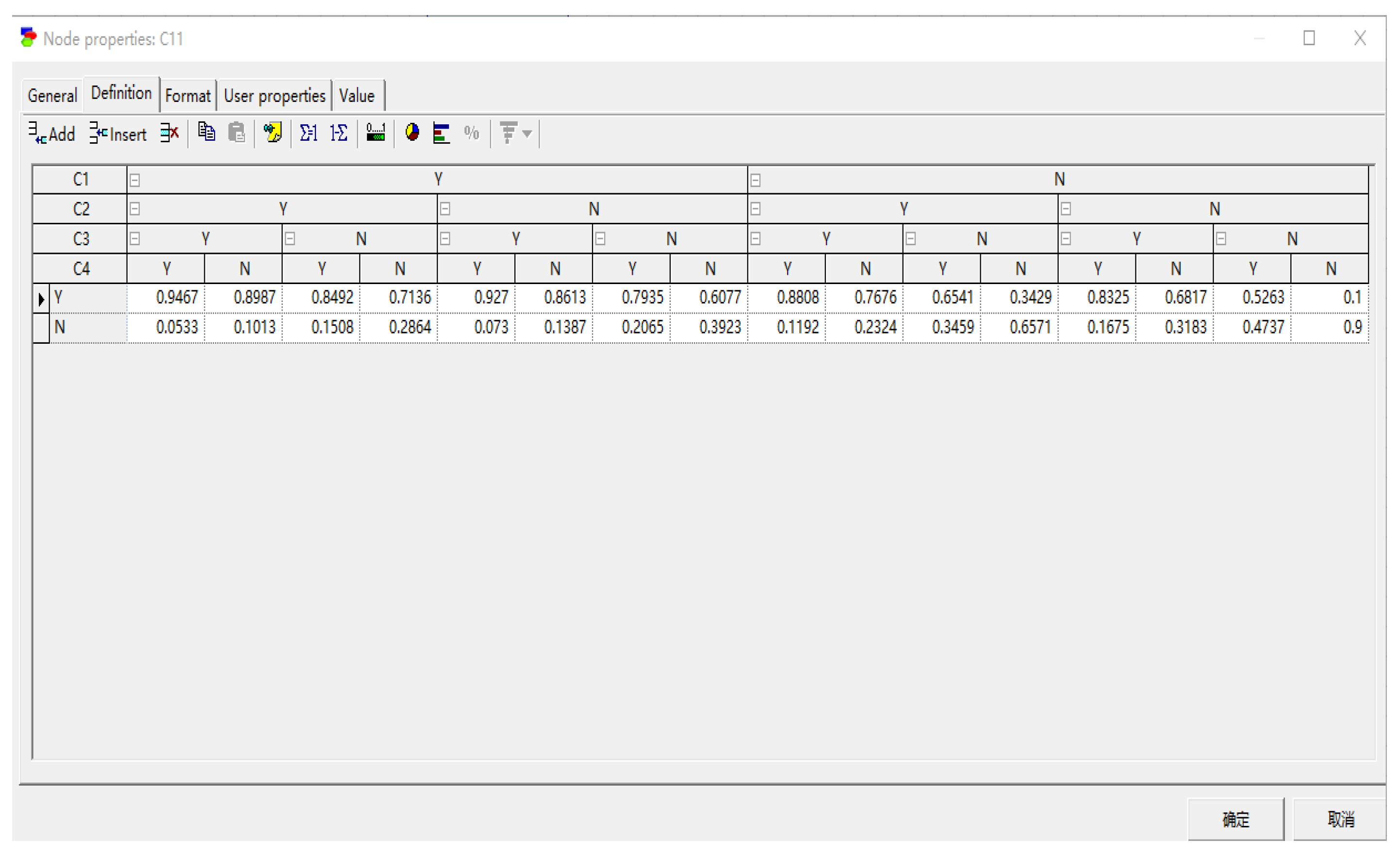Click the copy icon in toolbar
This screenshot has height=856, width=1400.
click(x=206, y=132)
